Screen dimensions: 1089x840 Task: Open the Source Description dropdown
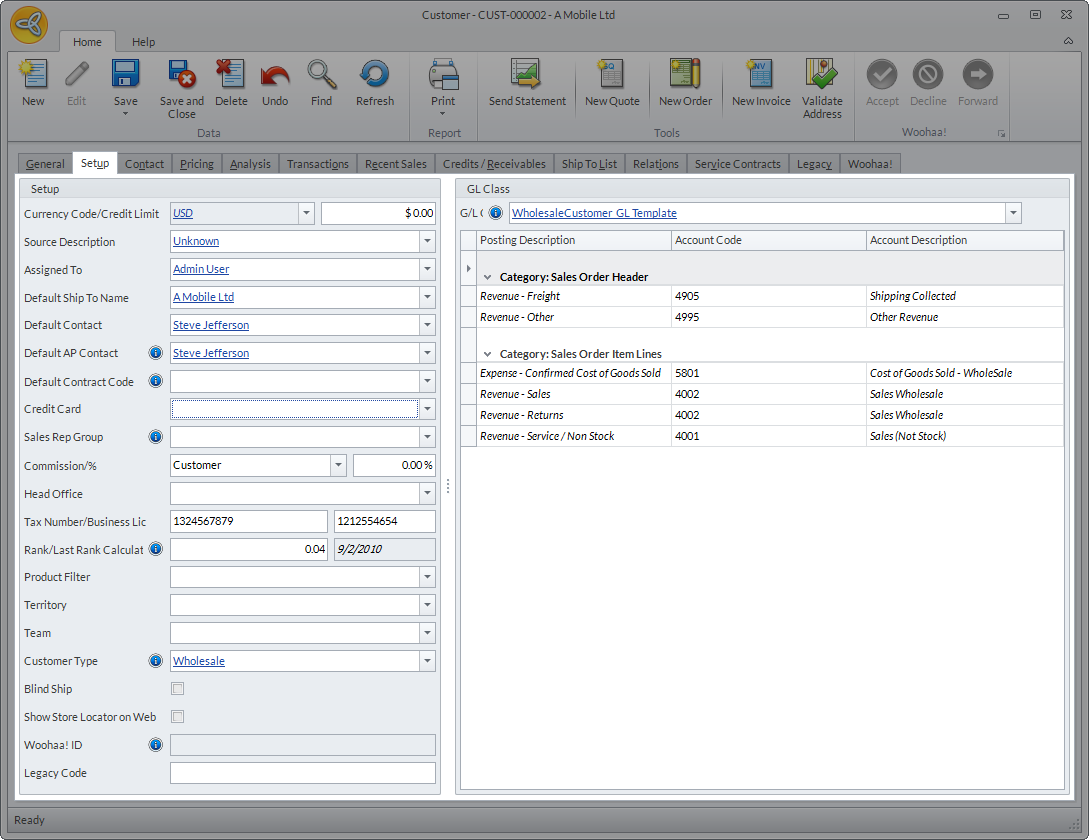click(428, 242)
